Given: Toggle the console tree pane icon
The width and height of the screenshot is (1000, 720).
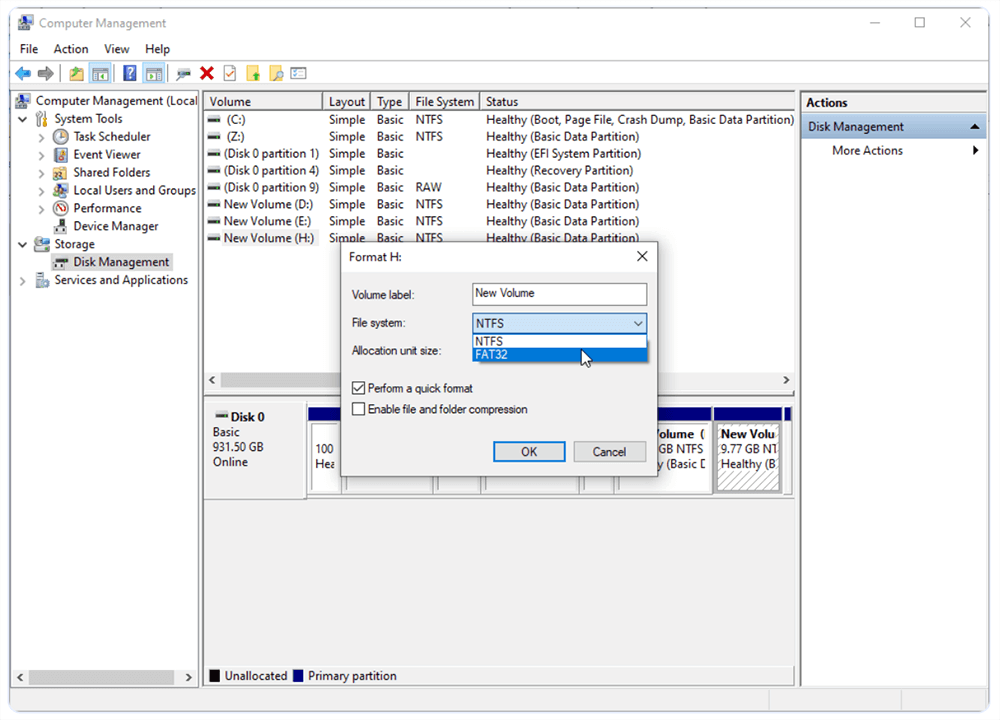Looking at the screenshot, I should coord(98,72).
